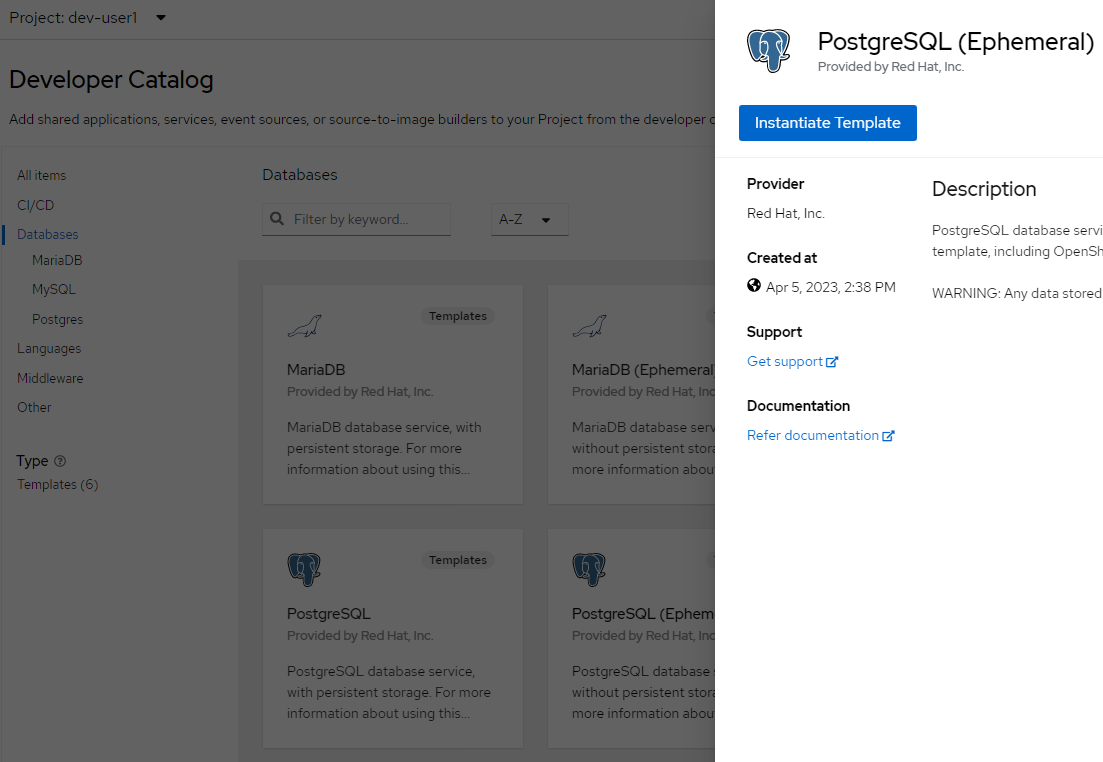Click the PostgreSQL (Ephemeral) panel title
This screenshot has width=1103, height=762.
956,42
